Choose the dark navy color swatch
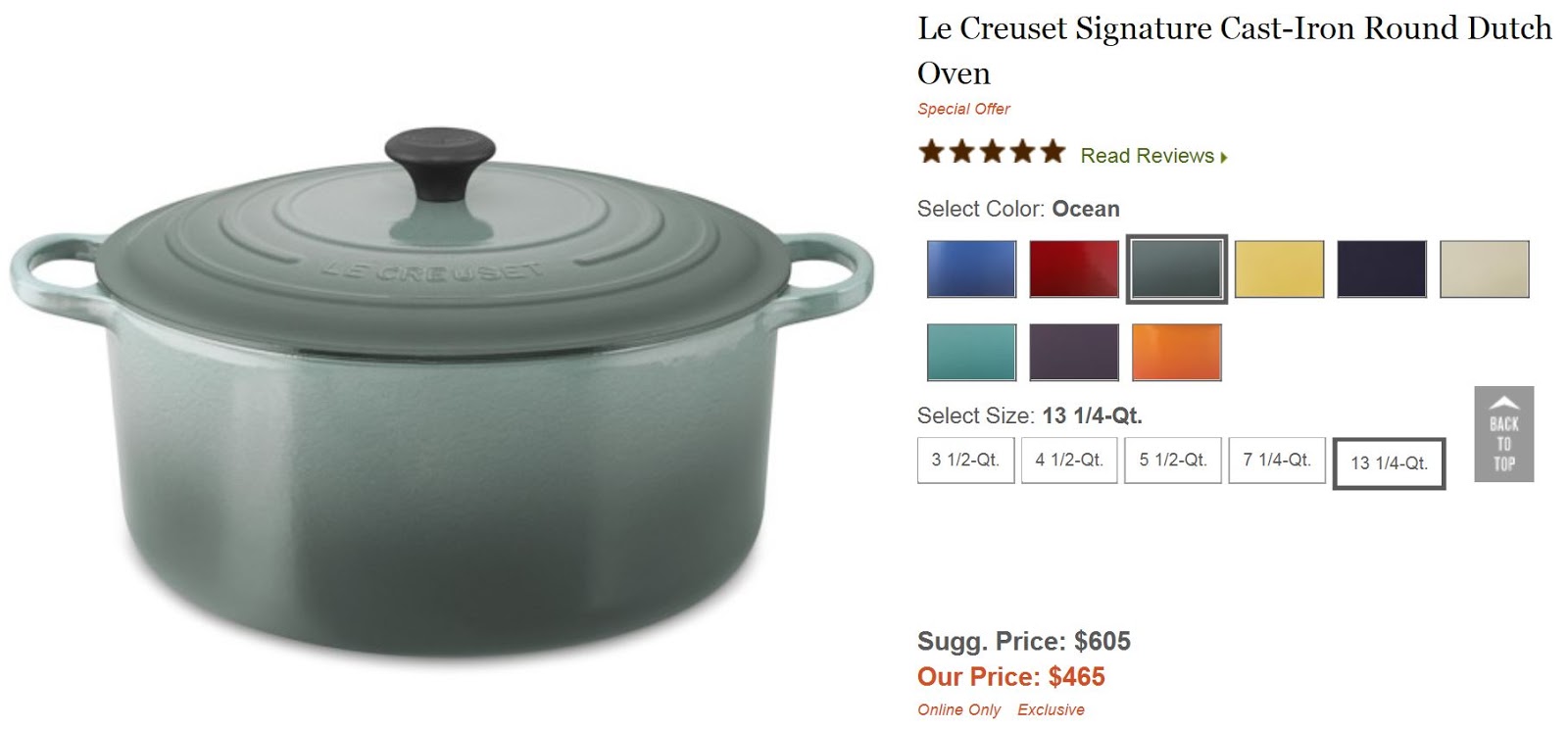This screenshot has width=1568, height=729. click(1382, 268)
